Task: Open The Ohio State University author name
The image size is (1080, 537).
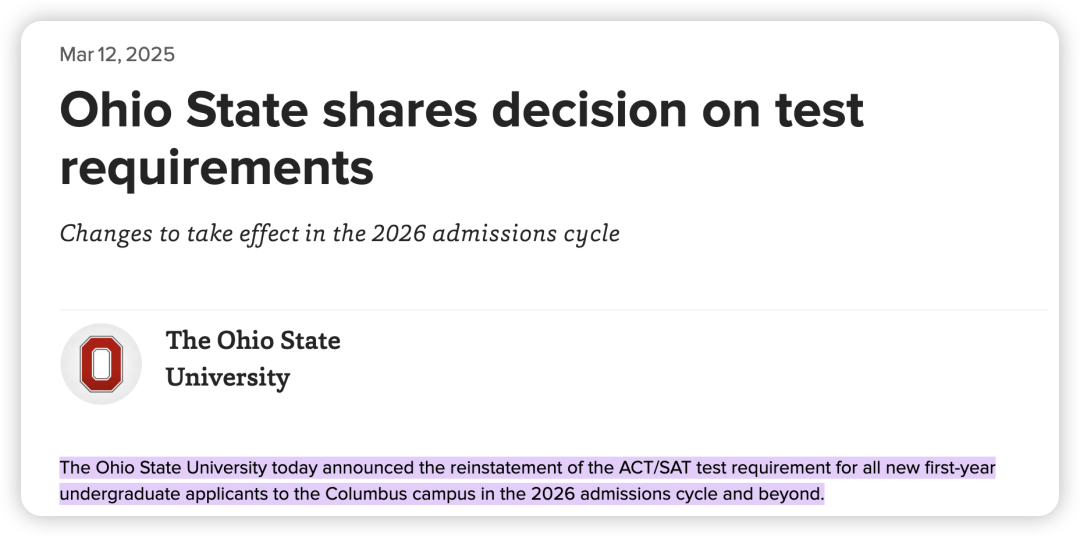Action: pos(253,359)
